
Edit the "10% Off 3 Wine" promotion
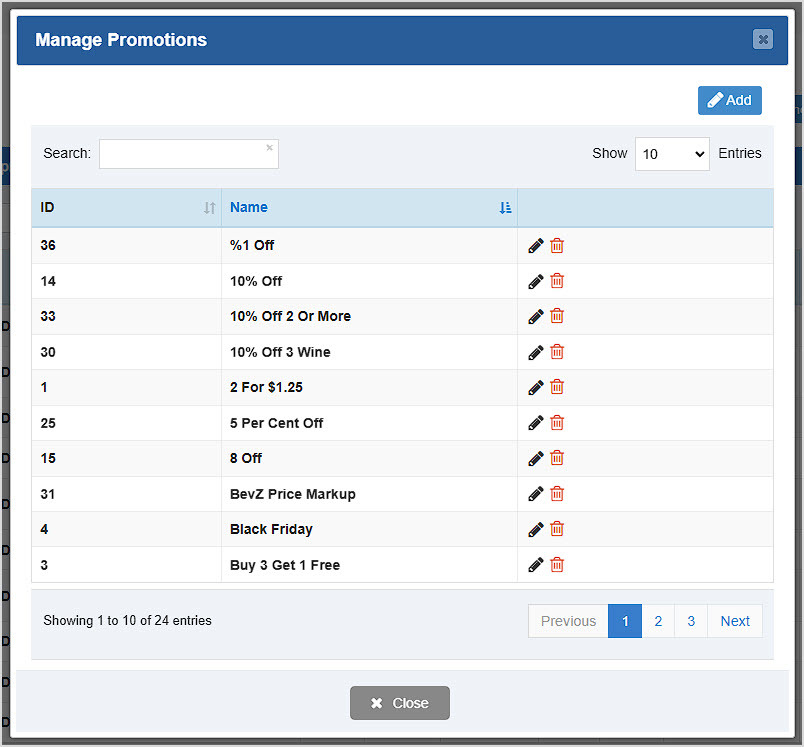click(535, 352)
